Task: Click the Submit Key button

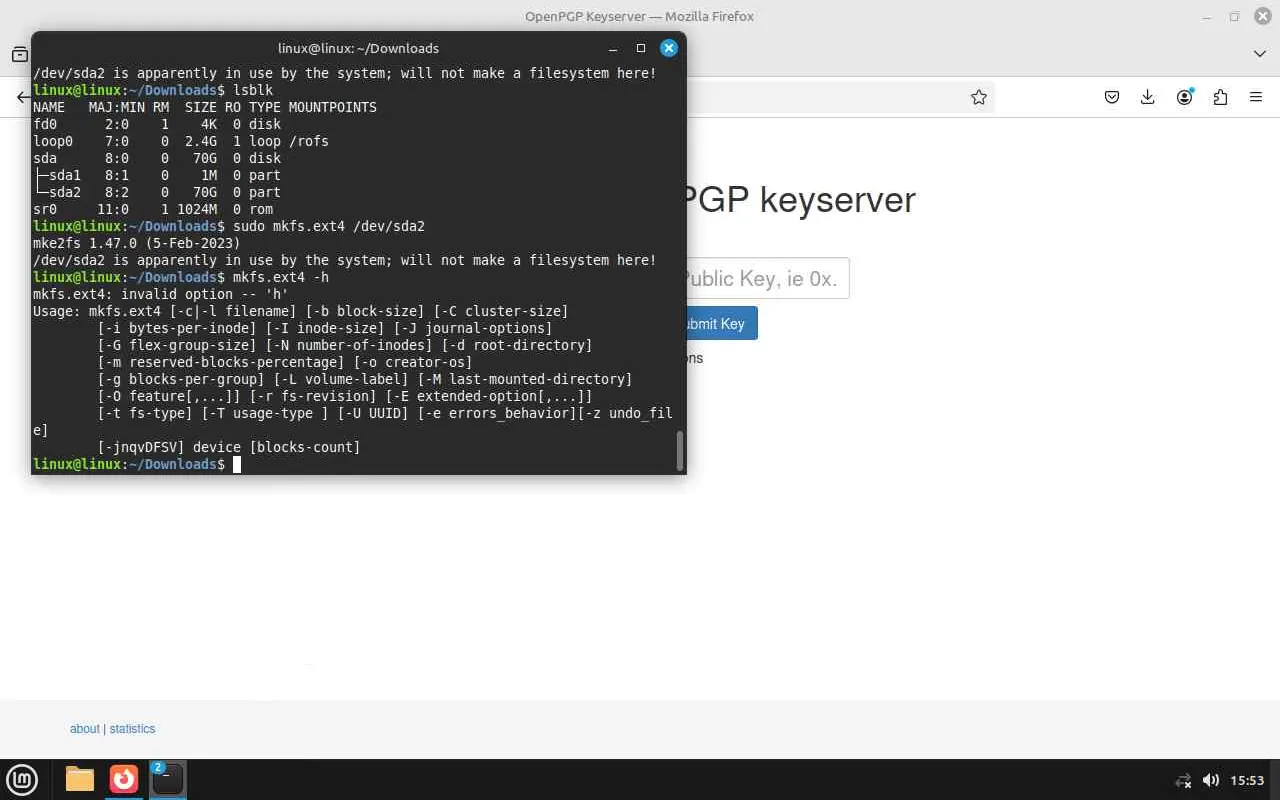Action: 721,324
